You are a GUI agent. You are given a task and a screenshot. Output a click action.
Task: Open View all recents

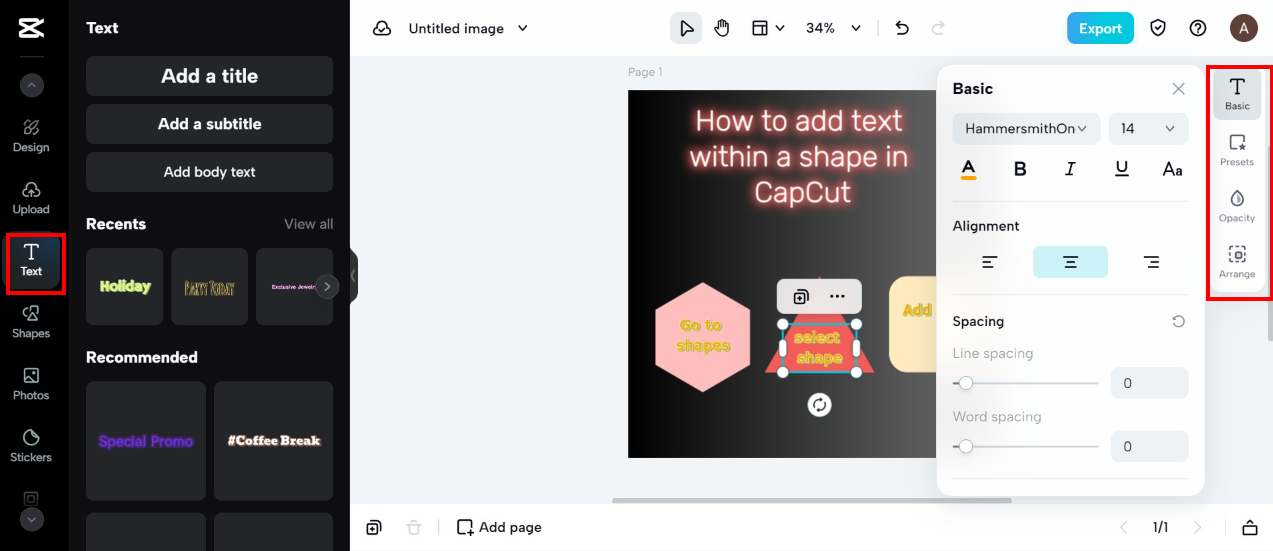tap(308, 224)
